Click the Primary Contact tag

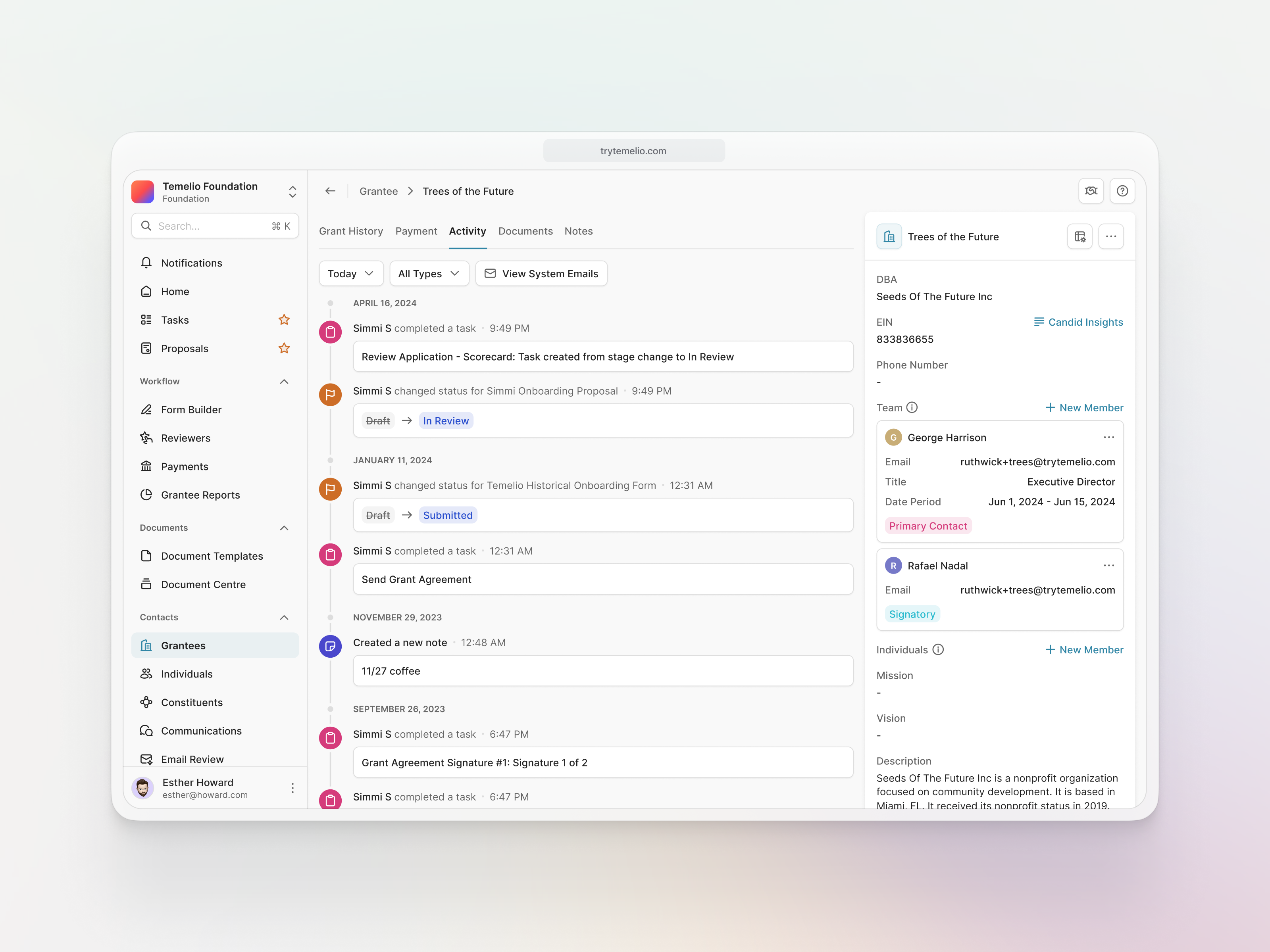(x=928, y=526)
